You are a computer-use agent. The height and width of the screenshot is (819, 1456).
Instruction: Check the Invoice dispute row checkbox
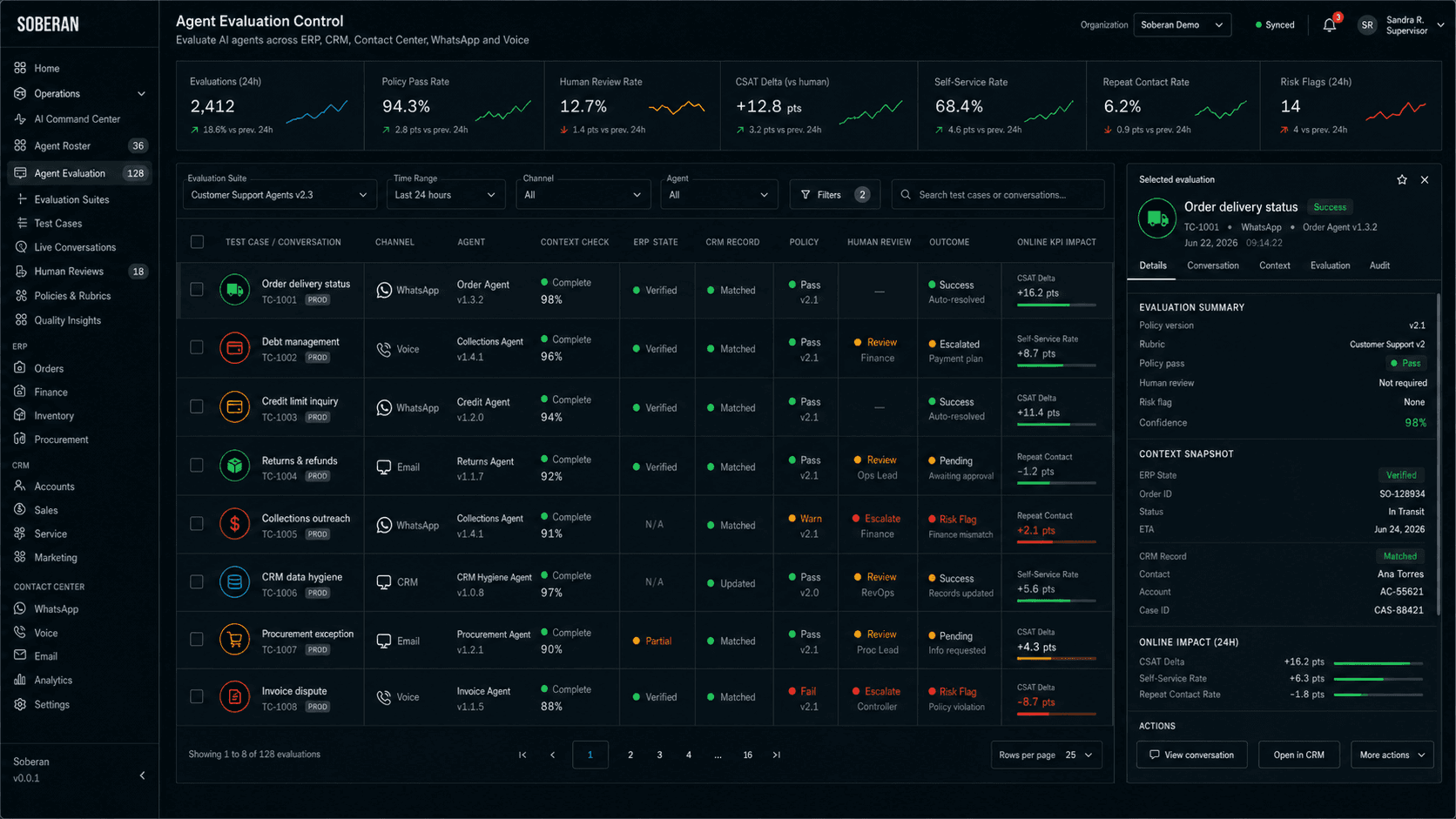coord(197,696)
